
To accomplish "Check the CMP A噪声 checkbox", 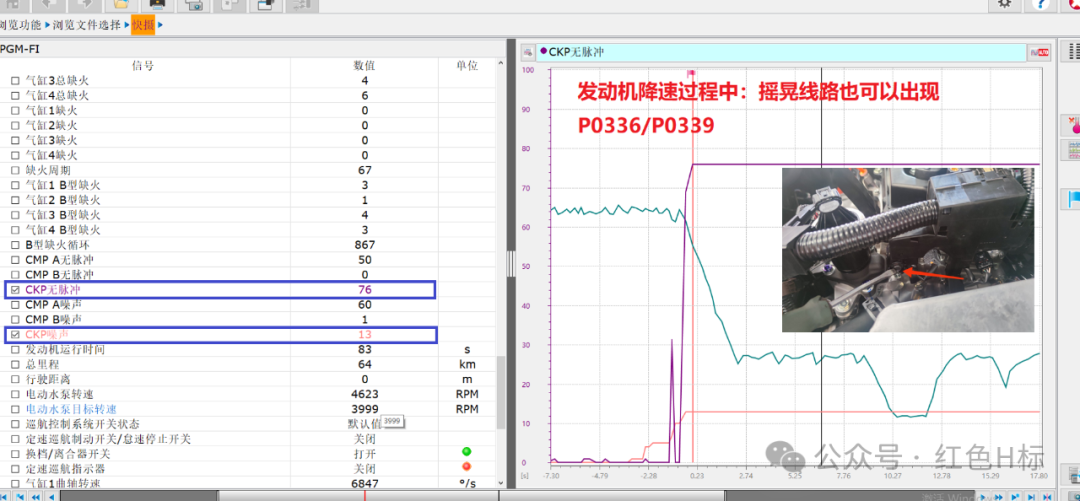I will (15, 305).
